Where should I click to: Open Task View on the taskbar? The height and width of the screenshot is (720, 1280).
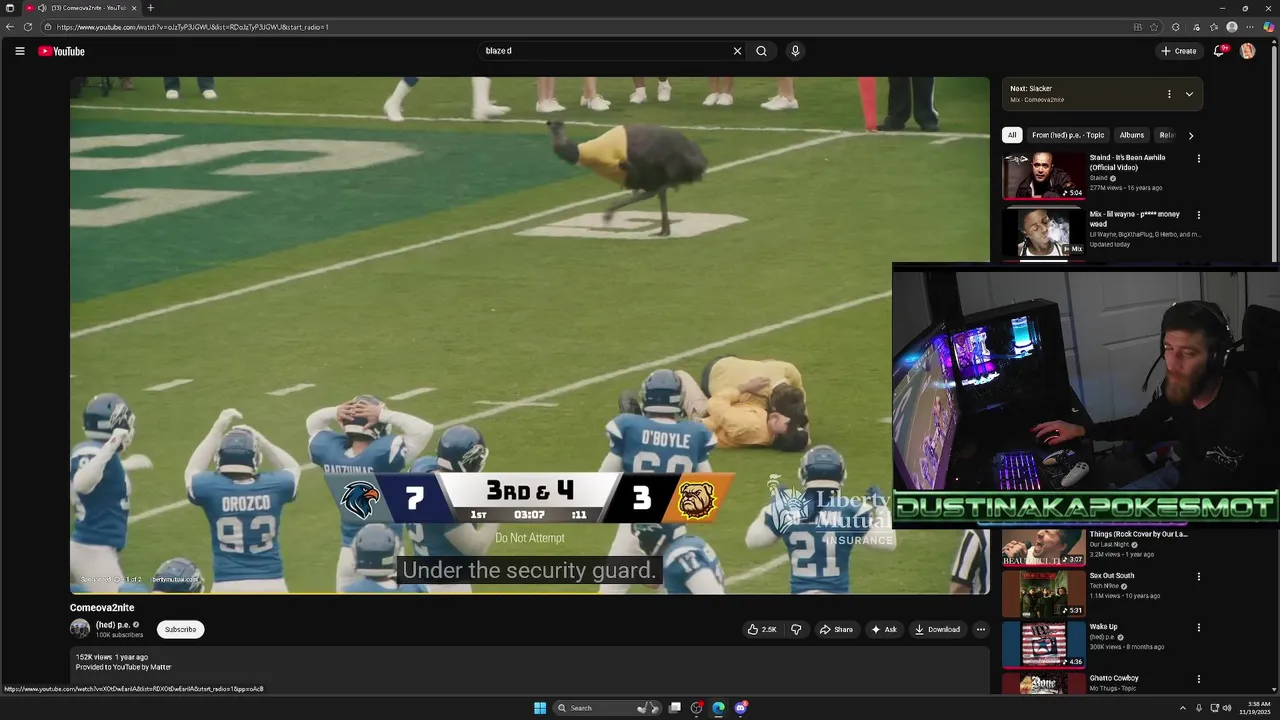pyautogui.click(x=675, y=708)
